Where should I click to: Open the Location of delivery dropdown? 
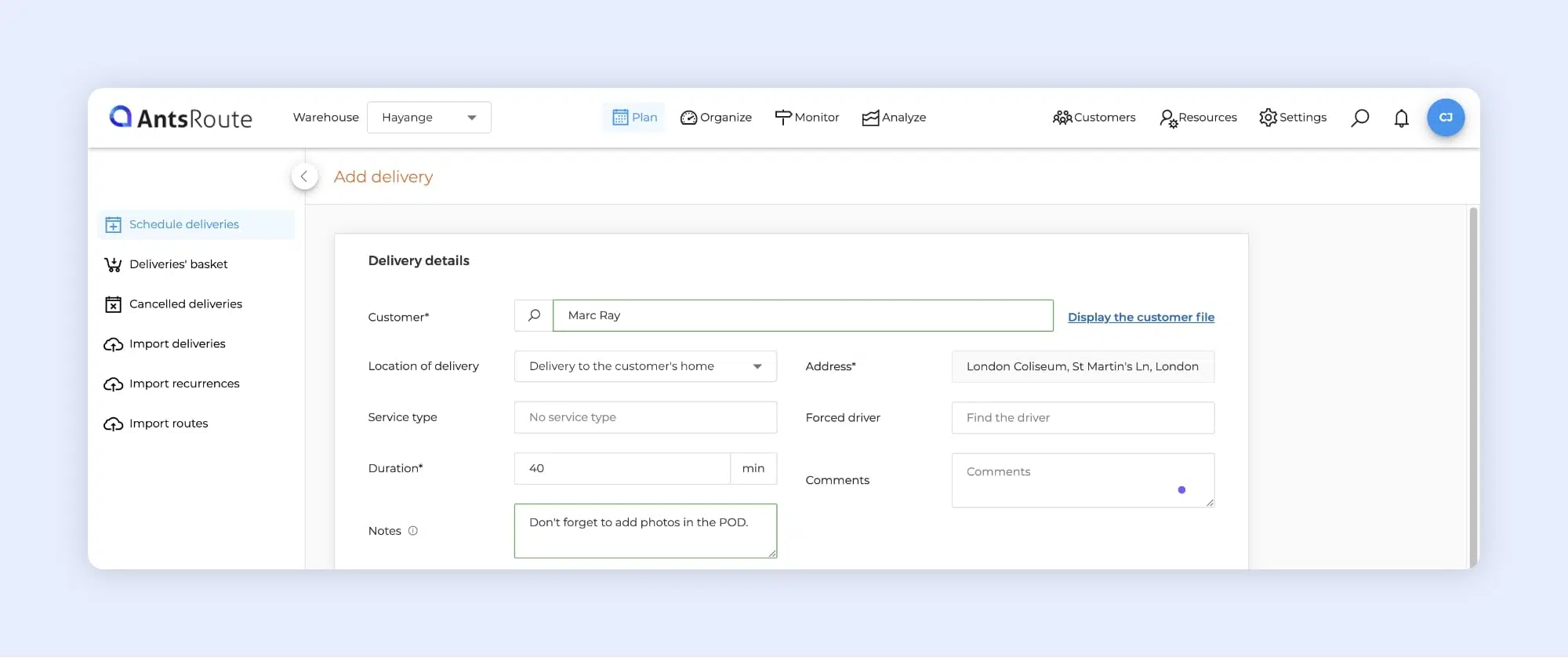coord(645,366)
